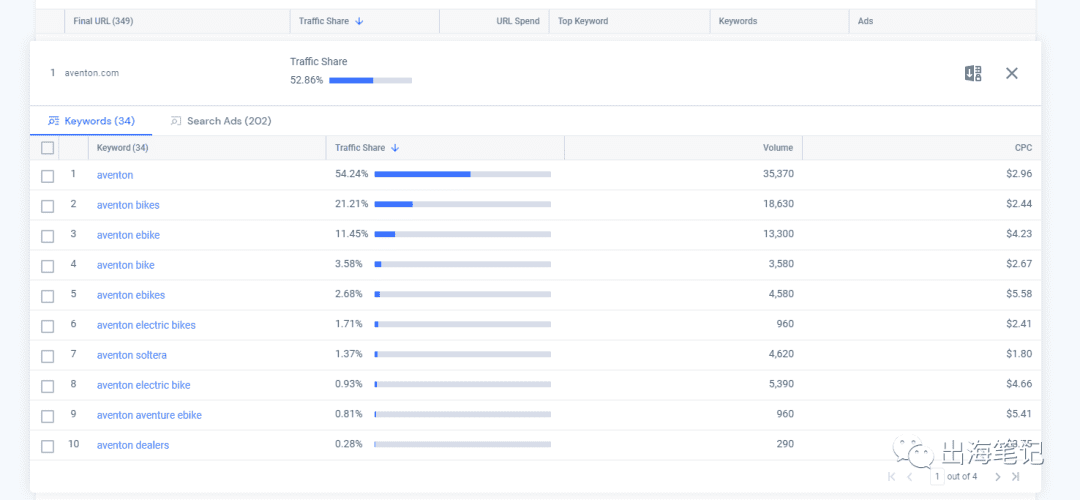Close the aventon.com detail panel
This screenshot has height=500, width=1080.
(x=1011, y=74)
